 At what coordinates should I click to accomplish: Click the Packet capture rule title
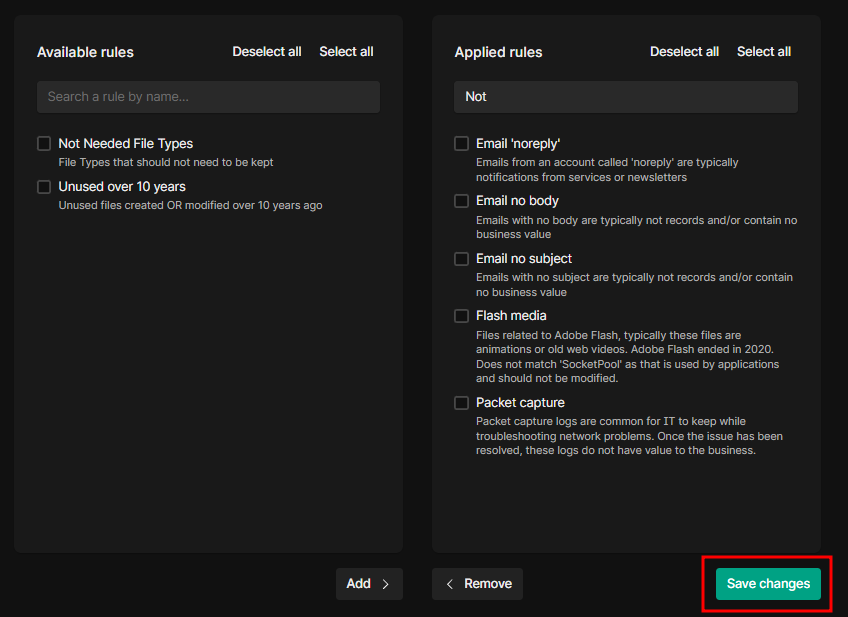pyautogui.click(x=520, y=403)
